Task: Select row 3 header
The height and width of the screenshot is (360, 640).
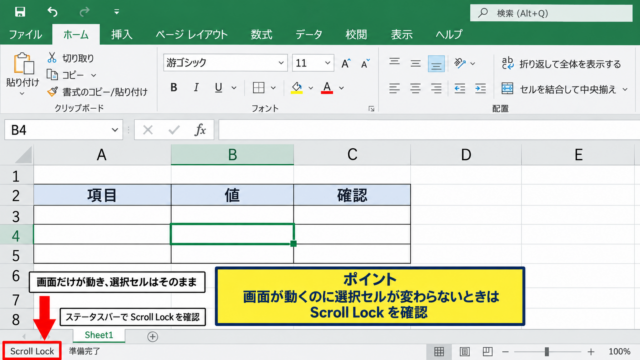Action: point(16,216)
